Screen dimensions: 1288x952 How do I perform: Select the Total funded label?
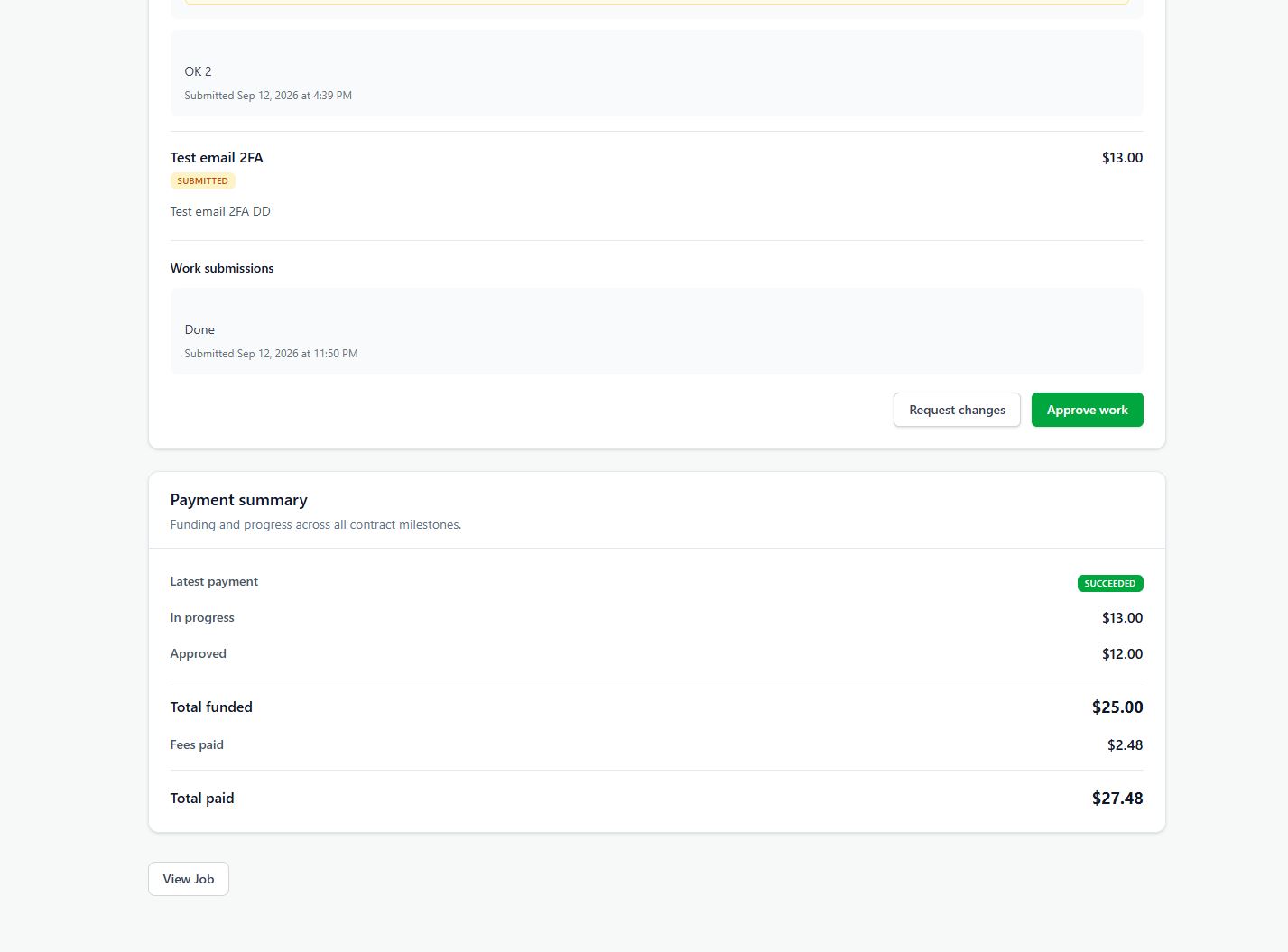click(211, 707)
